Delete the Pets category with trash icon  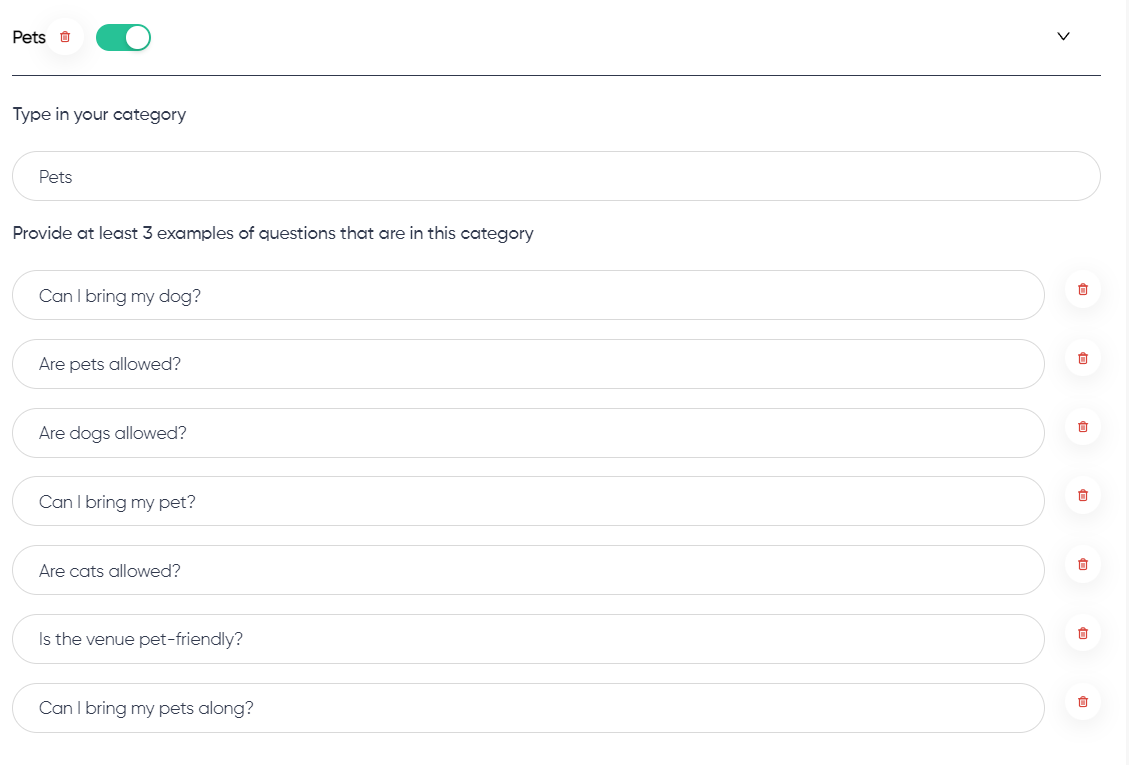tap(65, 37)
